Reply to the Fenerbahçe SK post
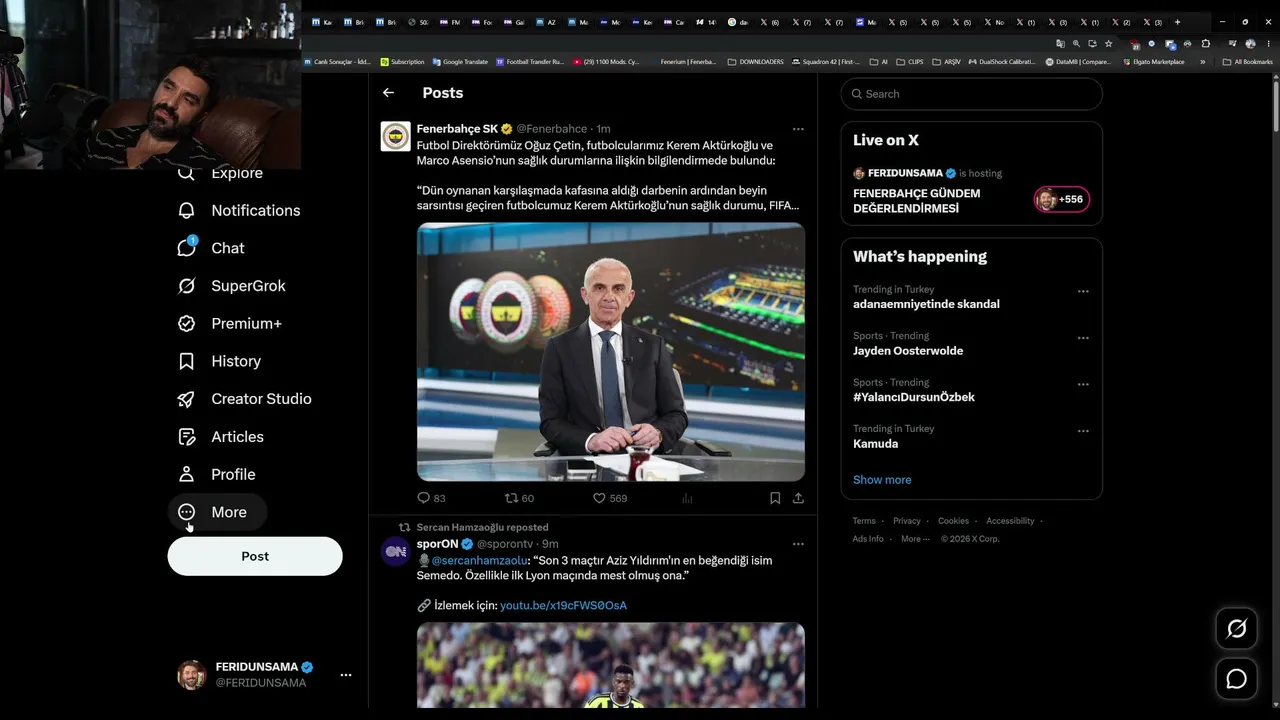Screen dimensions: 1280x720 tap(431, 498)
